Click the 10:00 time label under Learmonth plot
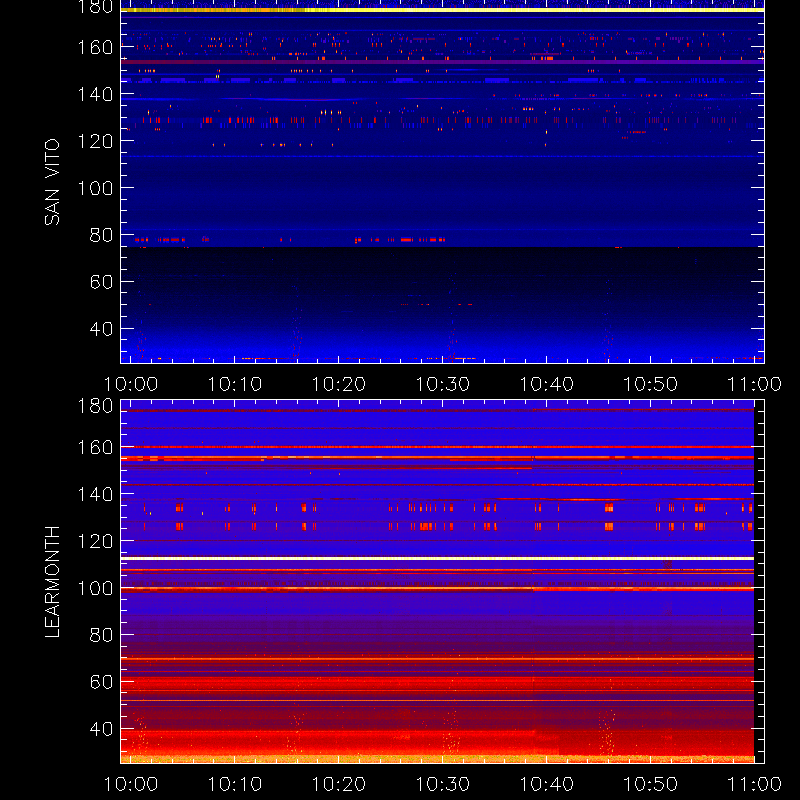The image size is (800, 800). tap(131, 784)
